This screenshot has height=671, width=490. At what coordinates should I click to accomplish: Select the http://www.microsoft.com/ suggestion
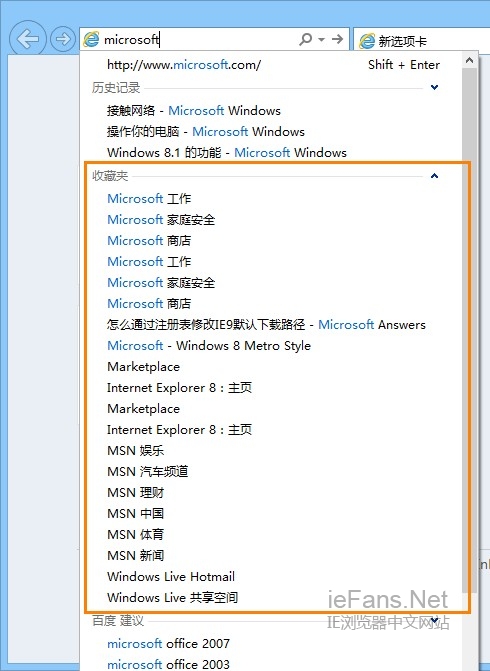click(273, 65)
